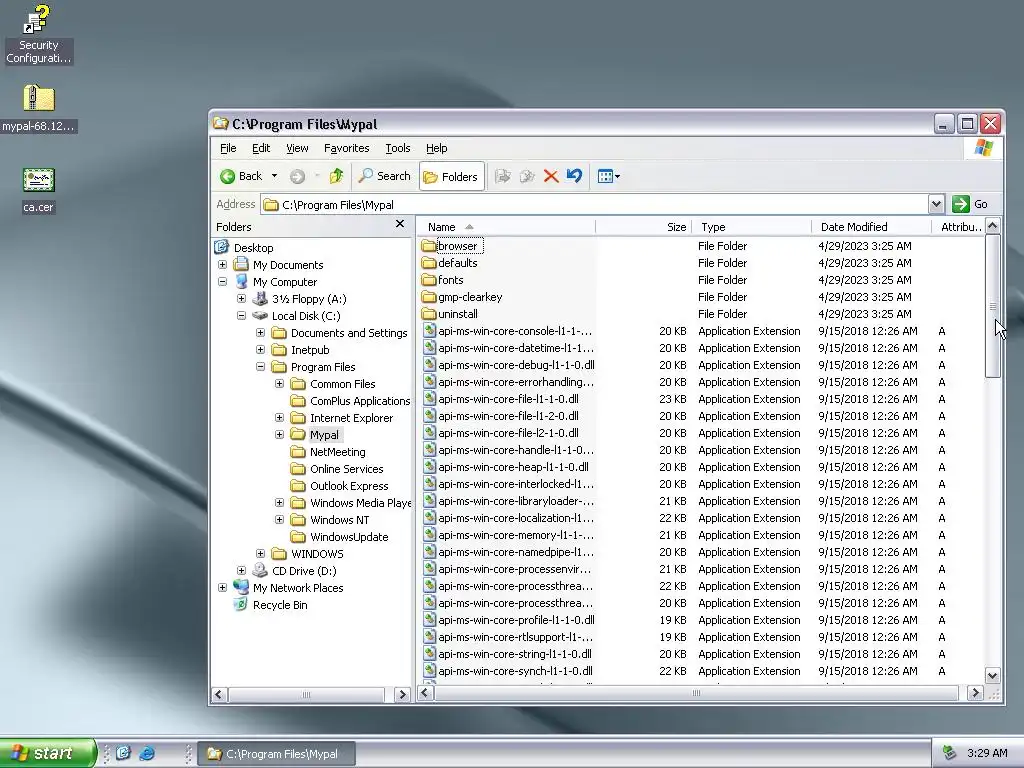Select the uninstall folder
Screen dimensions: 1024x768
pyautogui.click(x=458, y=314)
